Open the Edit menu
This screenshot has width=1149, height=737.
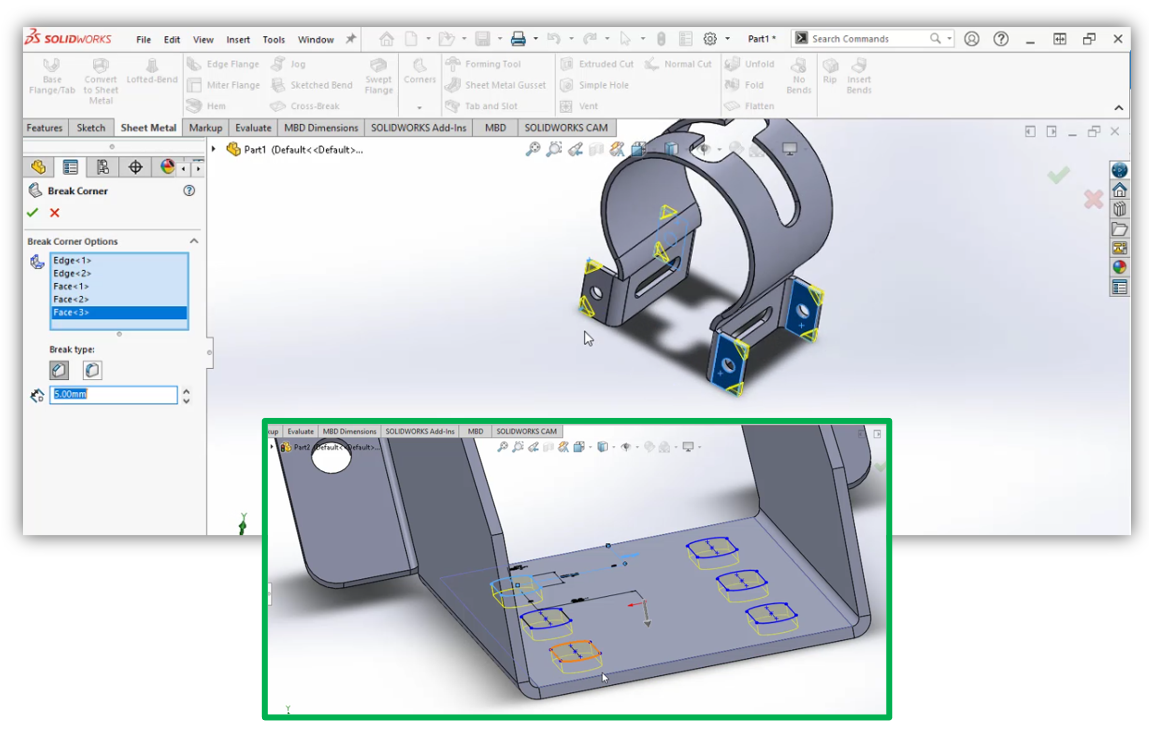coord(171,40)
